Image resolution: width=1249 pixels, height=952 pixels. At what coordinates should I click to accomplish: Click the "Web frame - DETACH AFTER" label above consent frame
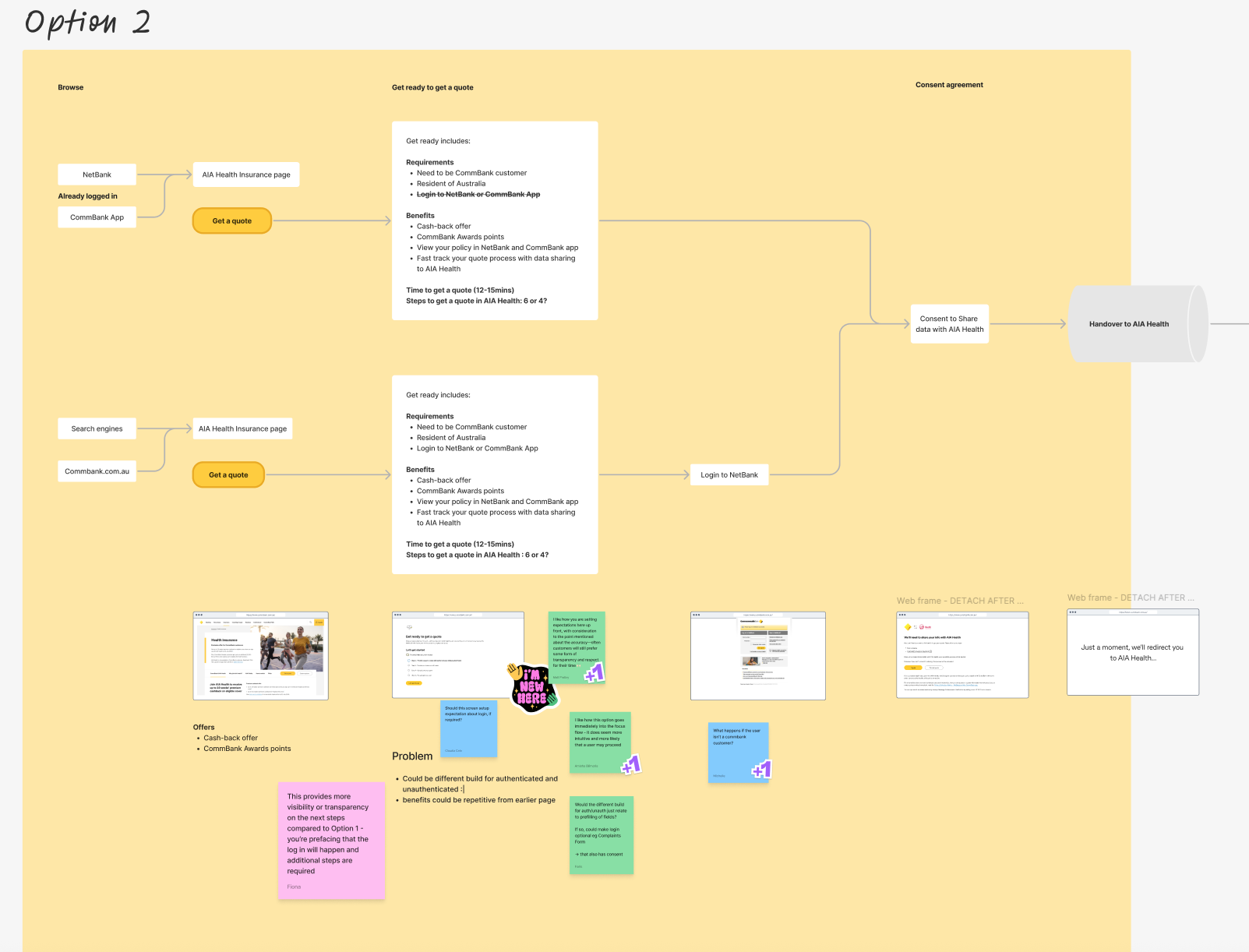tap(960, 601)
